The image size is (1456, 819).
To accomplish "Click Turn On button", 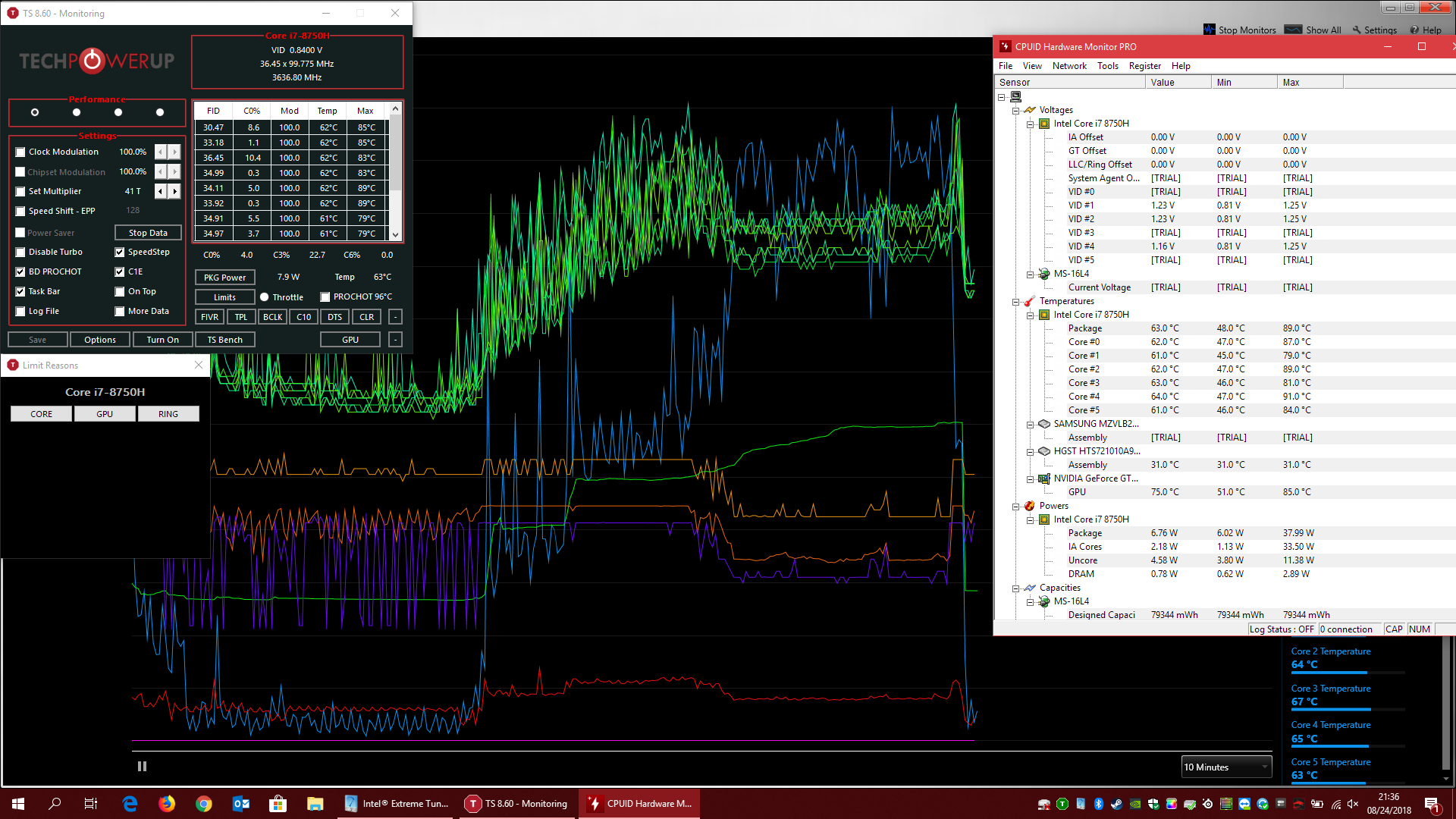I will coord(163,340).
